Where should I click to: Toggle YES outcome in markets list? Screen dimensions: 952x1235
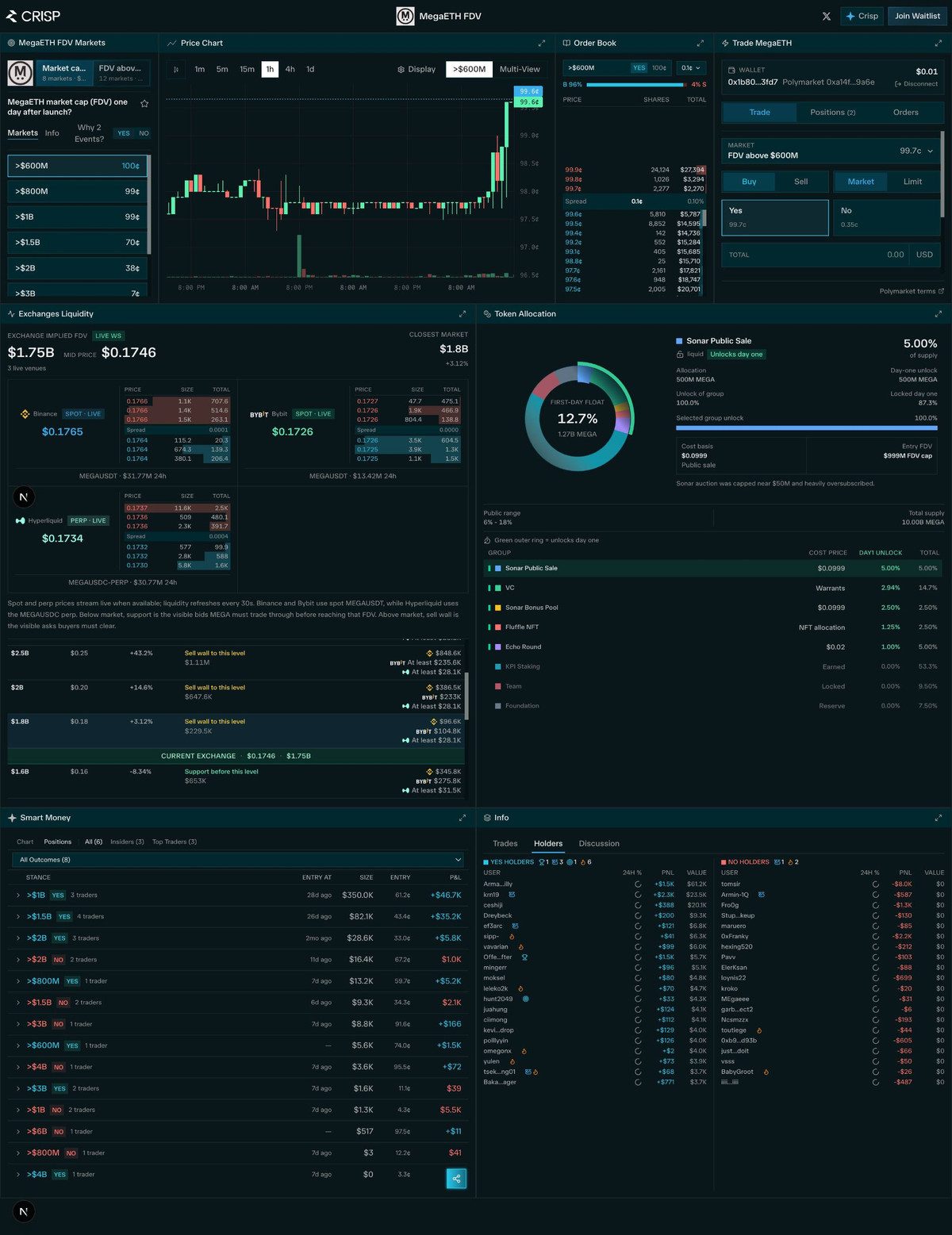pyautogui.click(x=124, y=133)
